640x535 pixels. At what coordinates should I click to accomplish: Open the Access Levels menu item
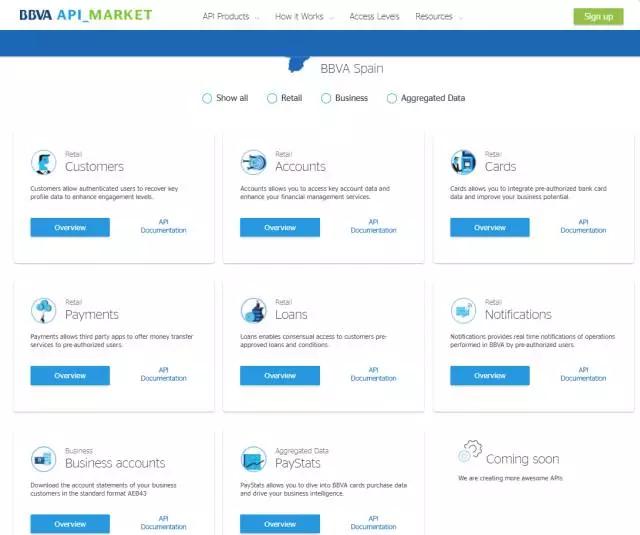pos(374,16)
